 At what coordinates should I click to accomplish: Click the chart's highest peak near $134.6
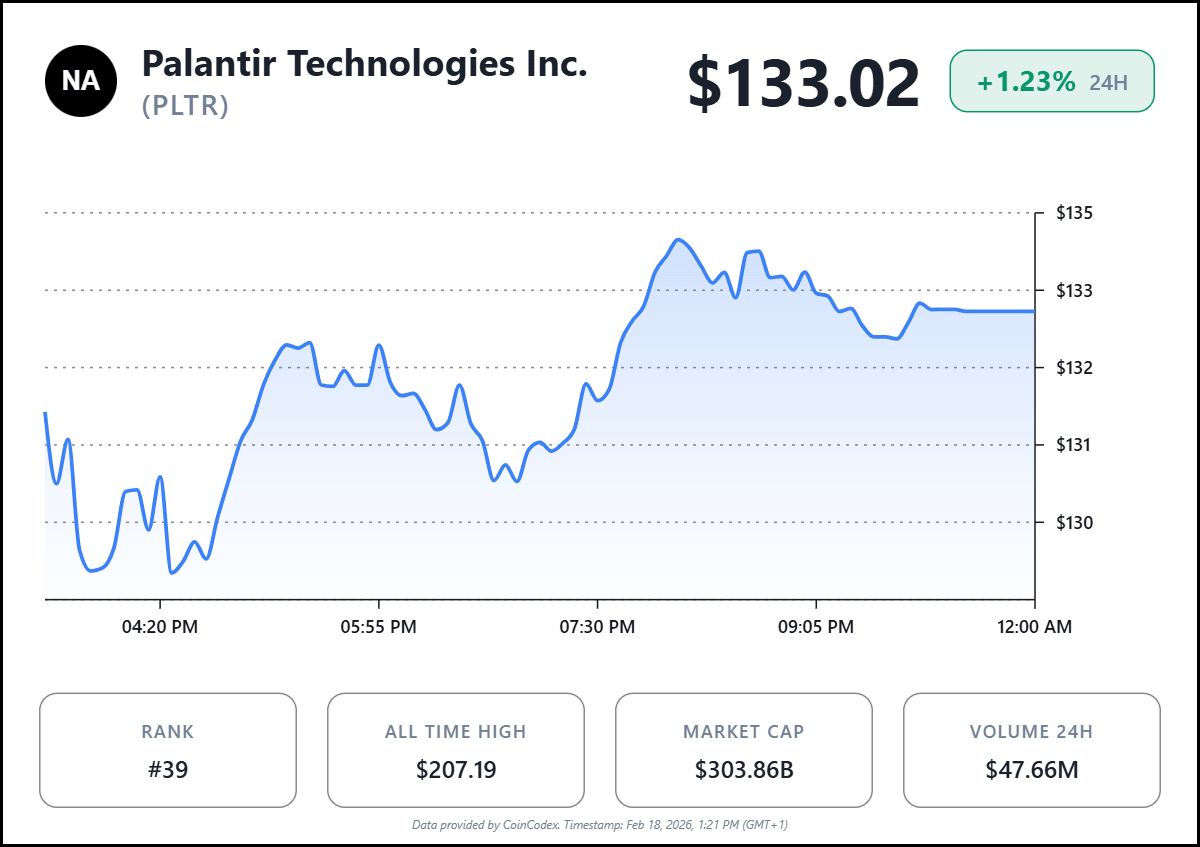click(x=679, y=240)
